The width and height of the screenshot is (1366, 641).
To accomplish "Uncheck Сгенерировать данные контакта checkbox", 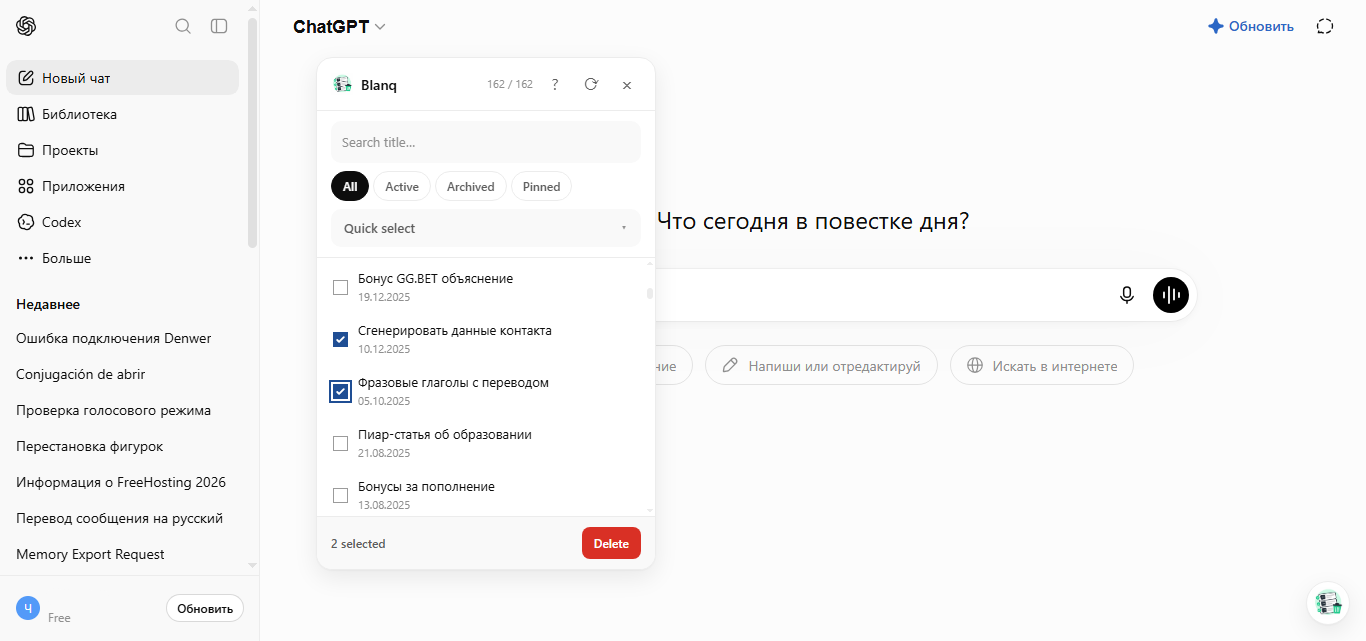I will (340, 340).
